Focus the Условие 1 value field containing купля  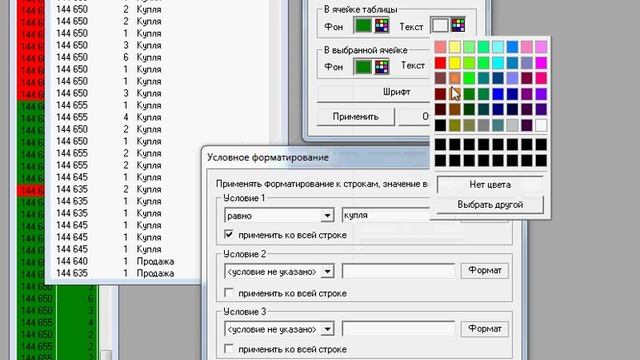tap(386, 215)
